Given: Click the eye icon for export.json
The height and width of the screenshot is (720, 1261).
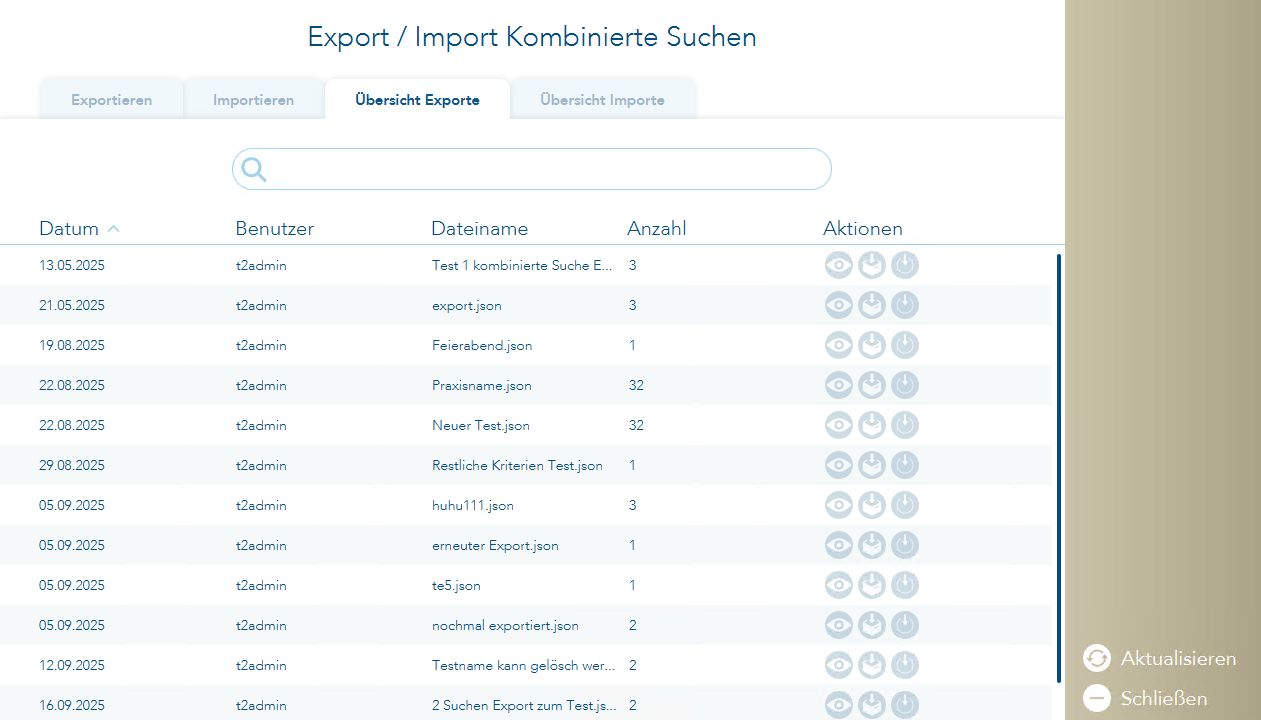Looking at the screenshot, I should pyautogui.click(x=838, y=305).
